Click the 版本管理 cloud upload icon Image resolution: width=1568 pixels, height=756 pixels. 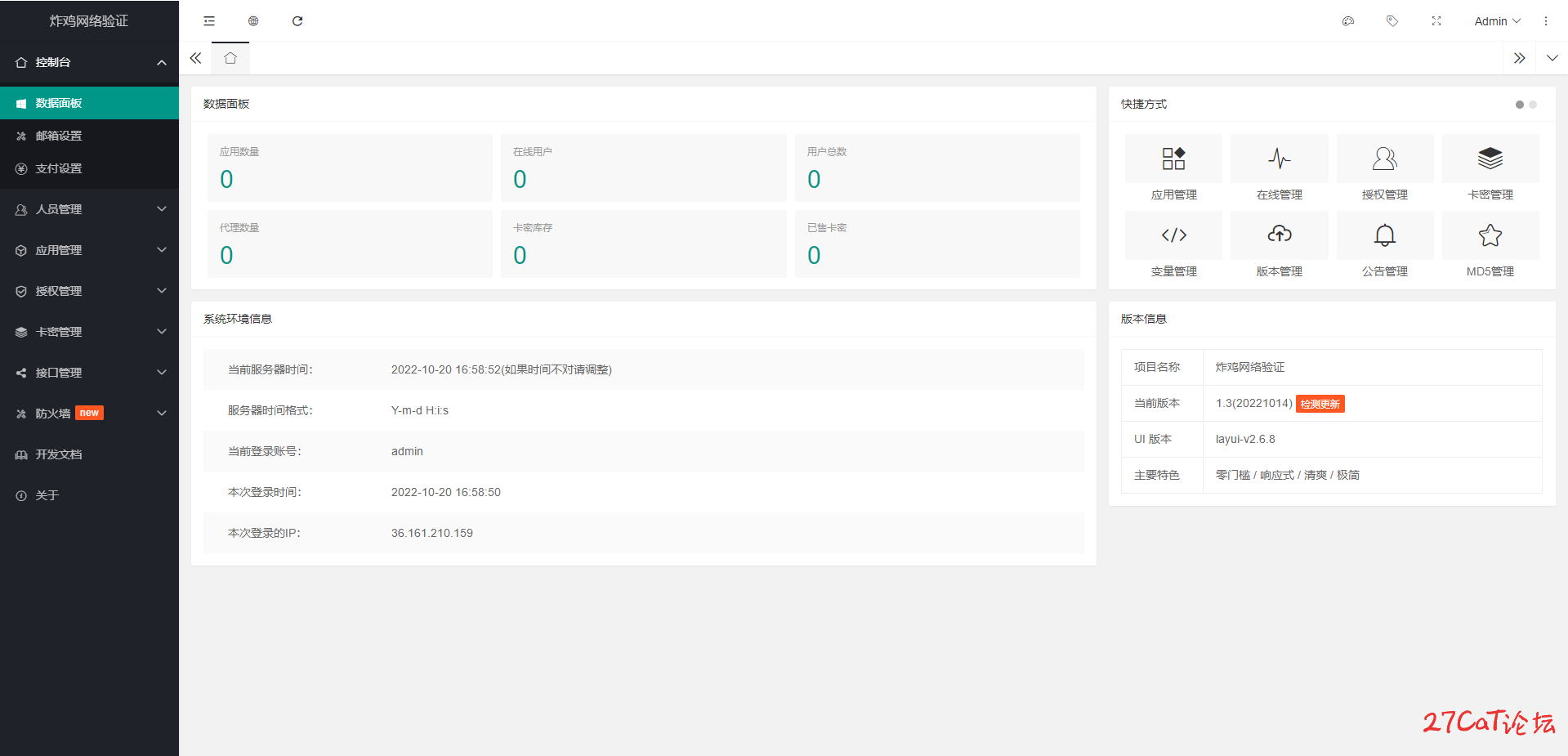click(1280, 235)
